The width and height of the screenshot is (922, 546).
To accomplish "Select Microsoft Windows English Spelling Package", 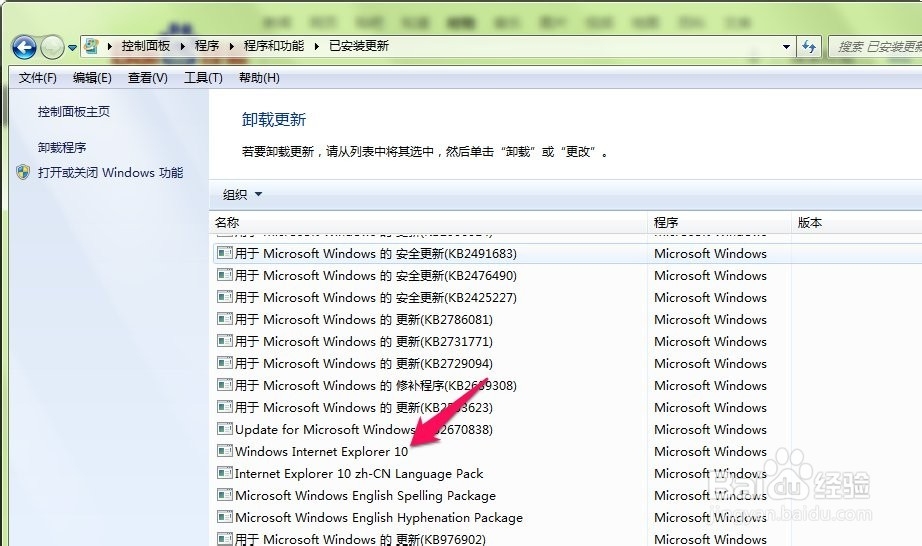I will click(566, 495).
